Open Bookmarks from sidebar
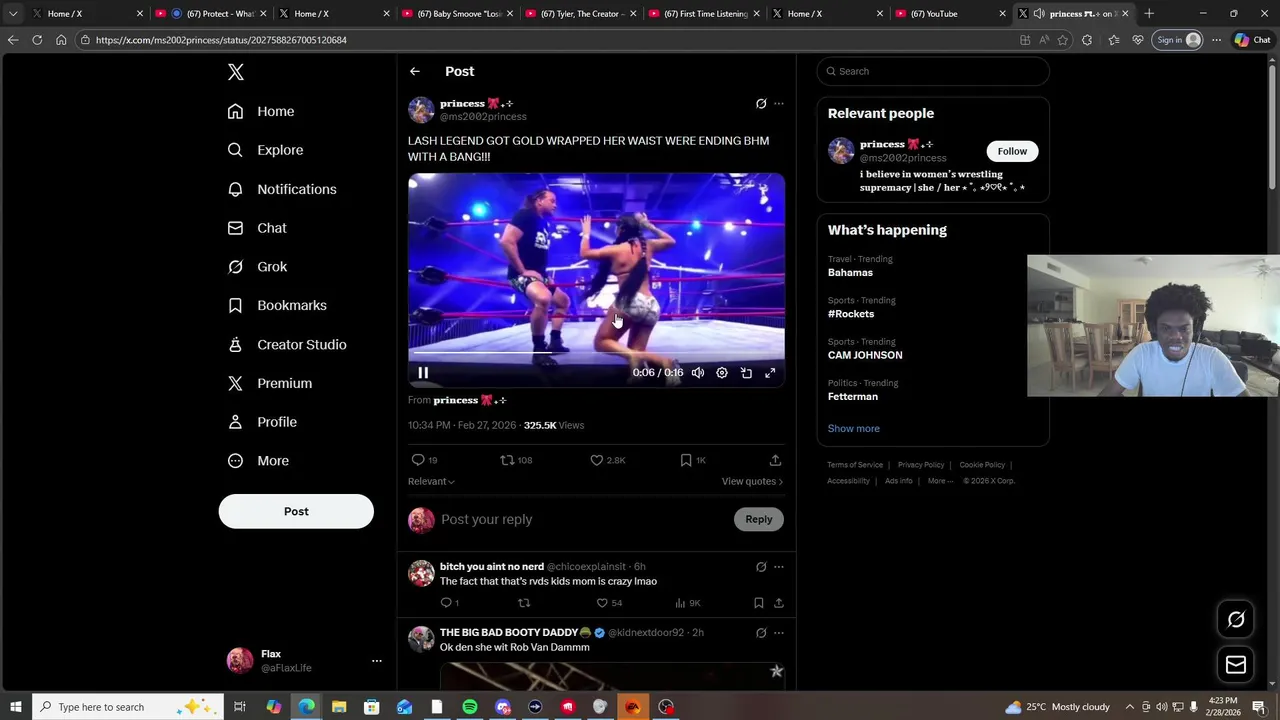This screenshot has height=720, width=1280. click(x=277, y=305)
